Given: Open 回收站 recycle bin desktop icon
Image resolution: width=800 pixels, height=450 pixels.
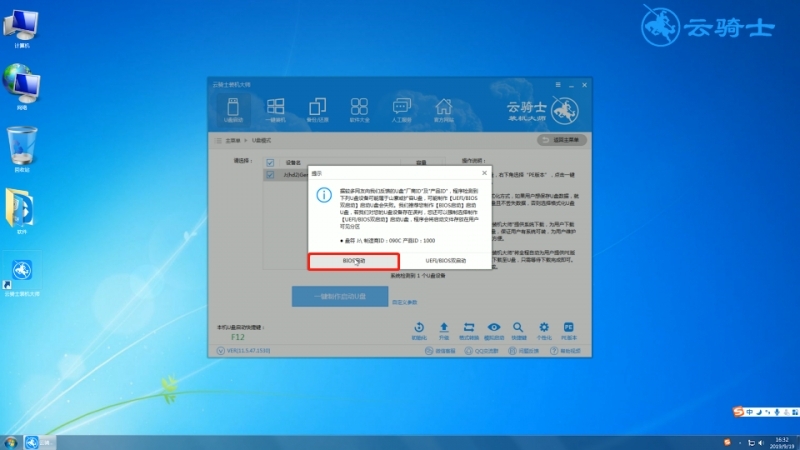Looking at the screenshot, I should pos(21,148).
